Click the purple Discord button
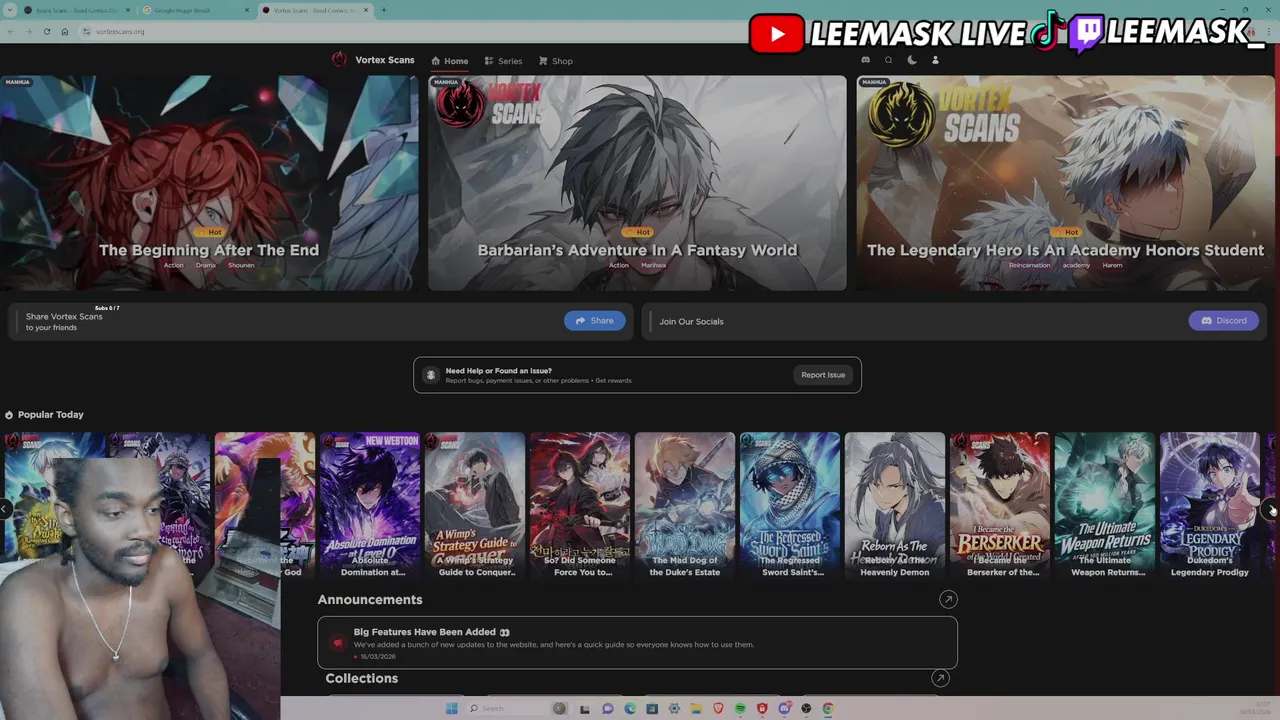Screen dimensions: 1280x720 coord(1224,321)
